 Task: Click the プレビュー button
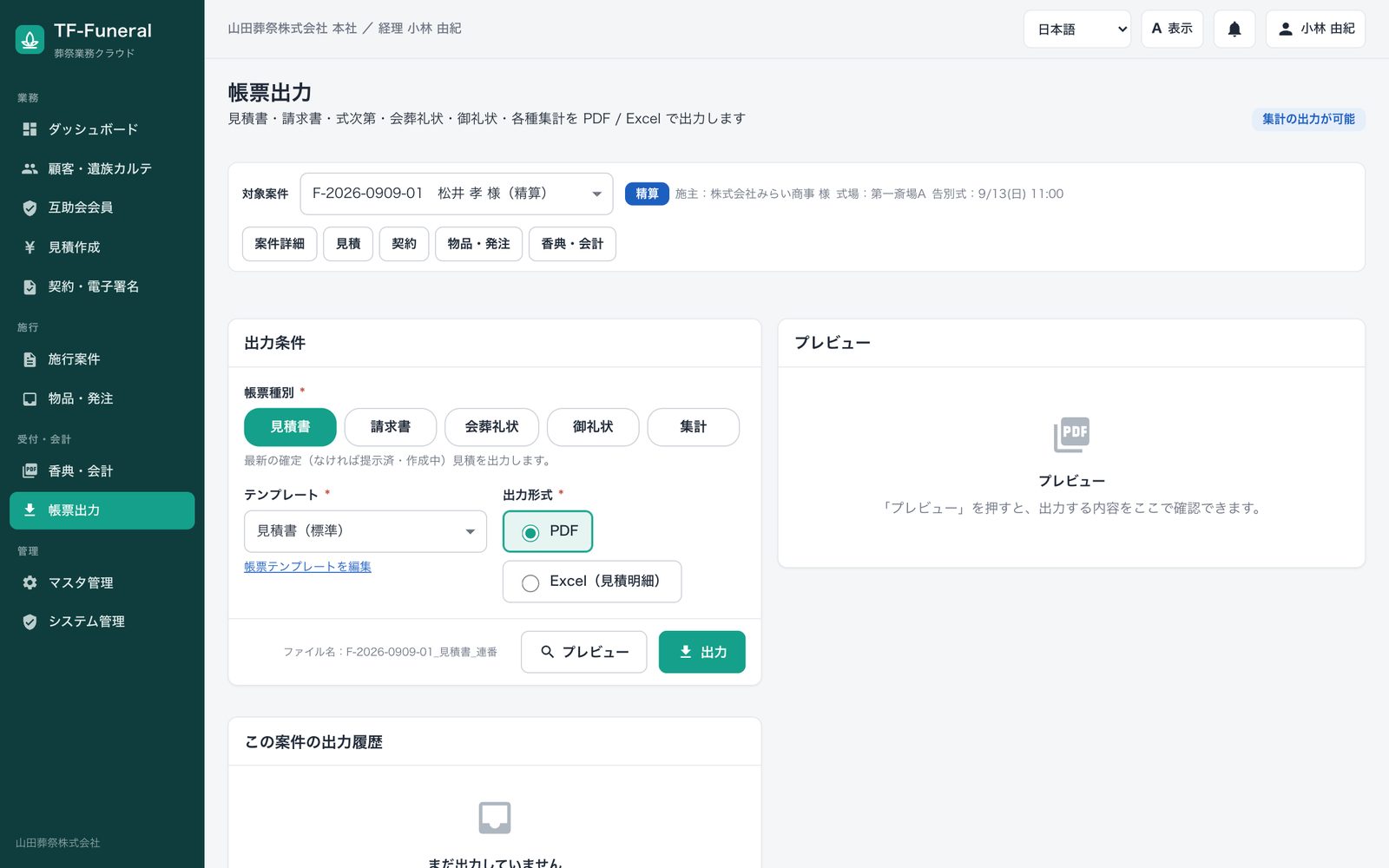click(584, 652)
